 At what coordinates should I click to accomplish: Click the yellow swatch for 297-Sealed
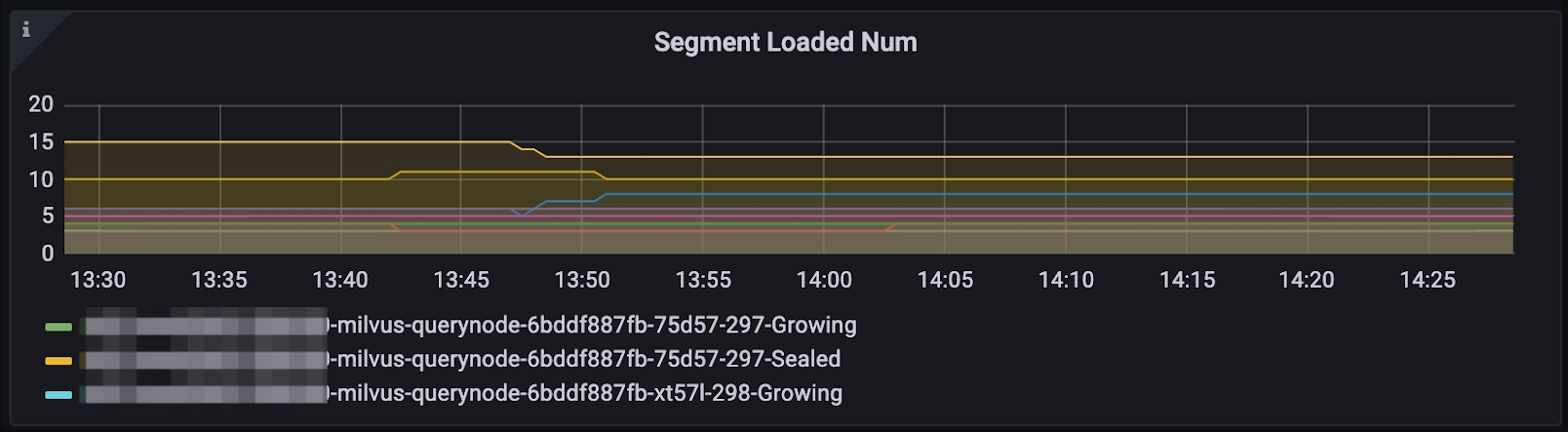(59, 361)
